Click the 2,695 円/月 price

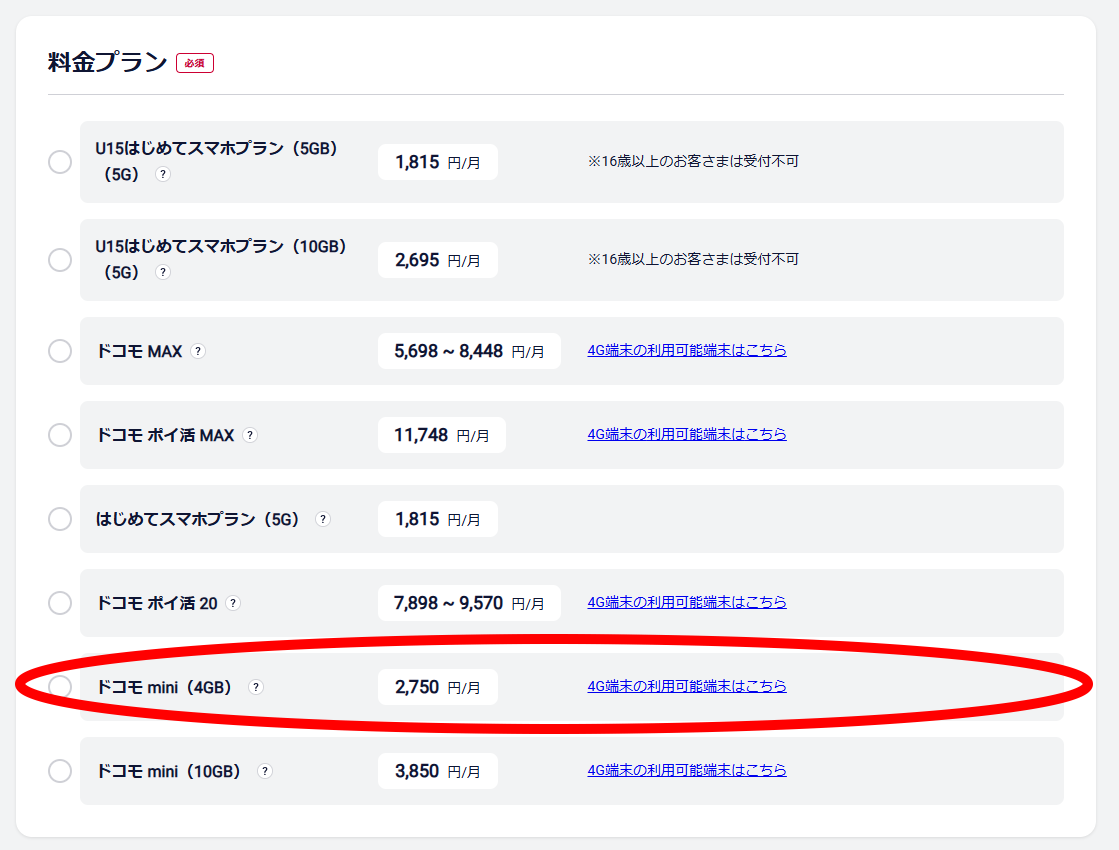tap(437, 260)
